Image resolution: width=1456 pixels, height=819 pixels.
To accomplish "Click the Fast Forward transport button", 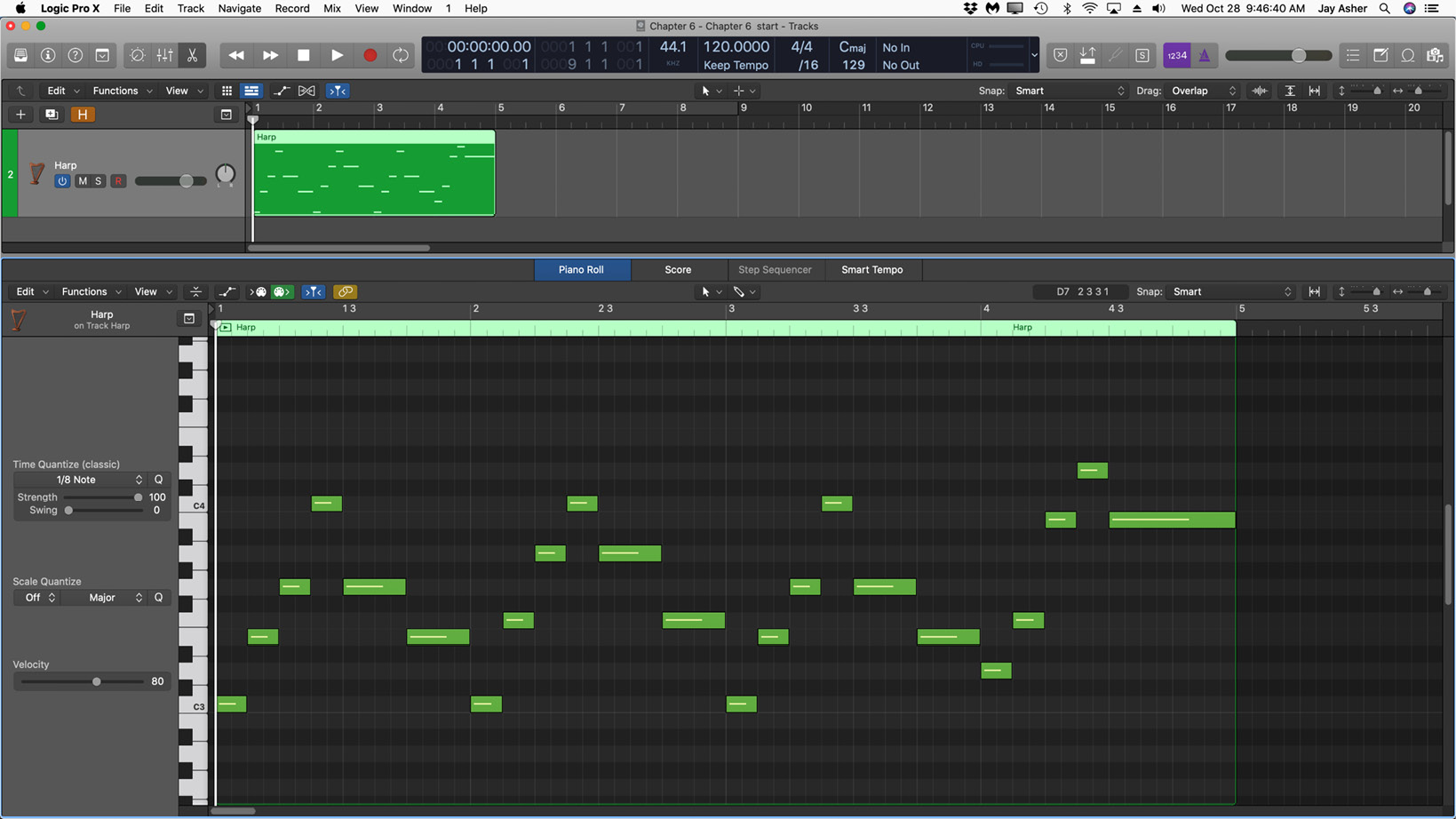I will [270, 55].
